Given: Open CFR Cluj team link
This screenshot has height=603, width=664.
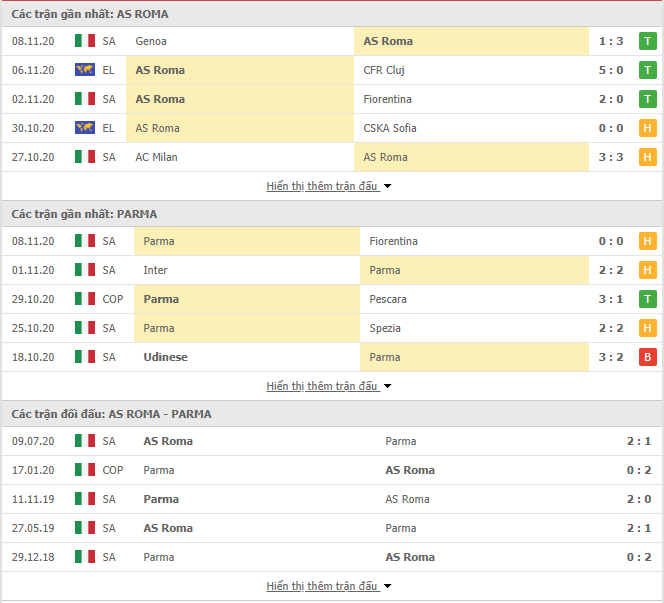Looking at the screenshot, I should [384, 70].
